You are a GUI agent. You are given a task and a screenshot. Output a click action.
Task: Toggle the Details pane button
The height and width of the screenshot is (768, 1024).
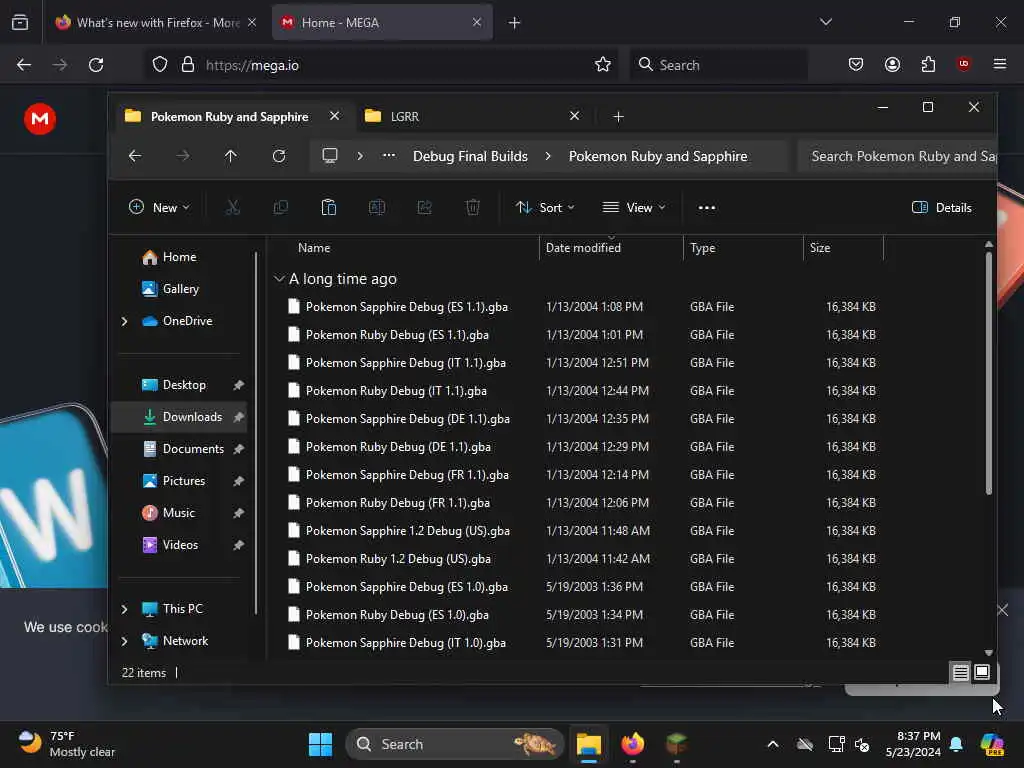click(942, 208)
